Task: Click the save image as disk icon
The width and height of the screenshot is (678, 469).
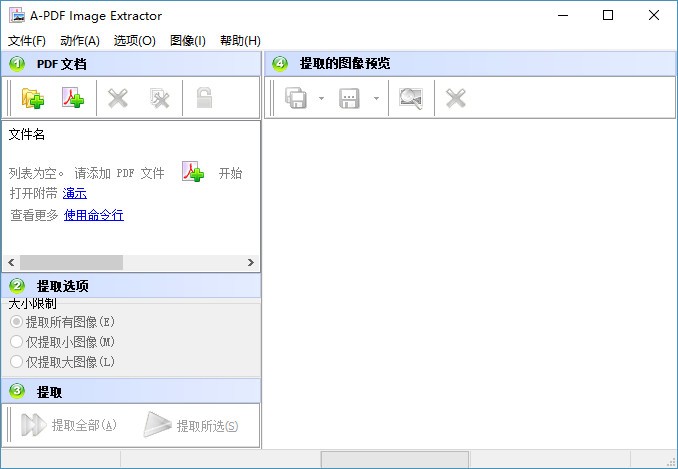Action: 349,98
